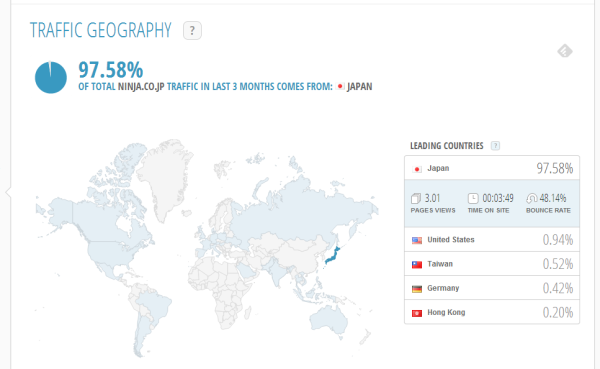600x369 pixels.
Task: Click the 00:03:49 time on site value
Action: coord(498,198)
